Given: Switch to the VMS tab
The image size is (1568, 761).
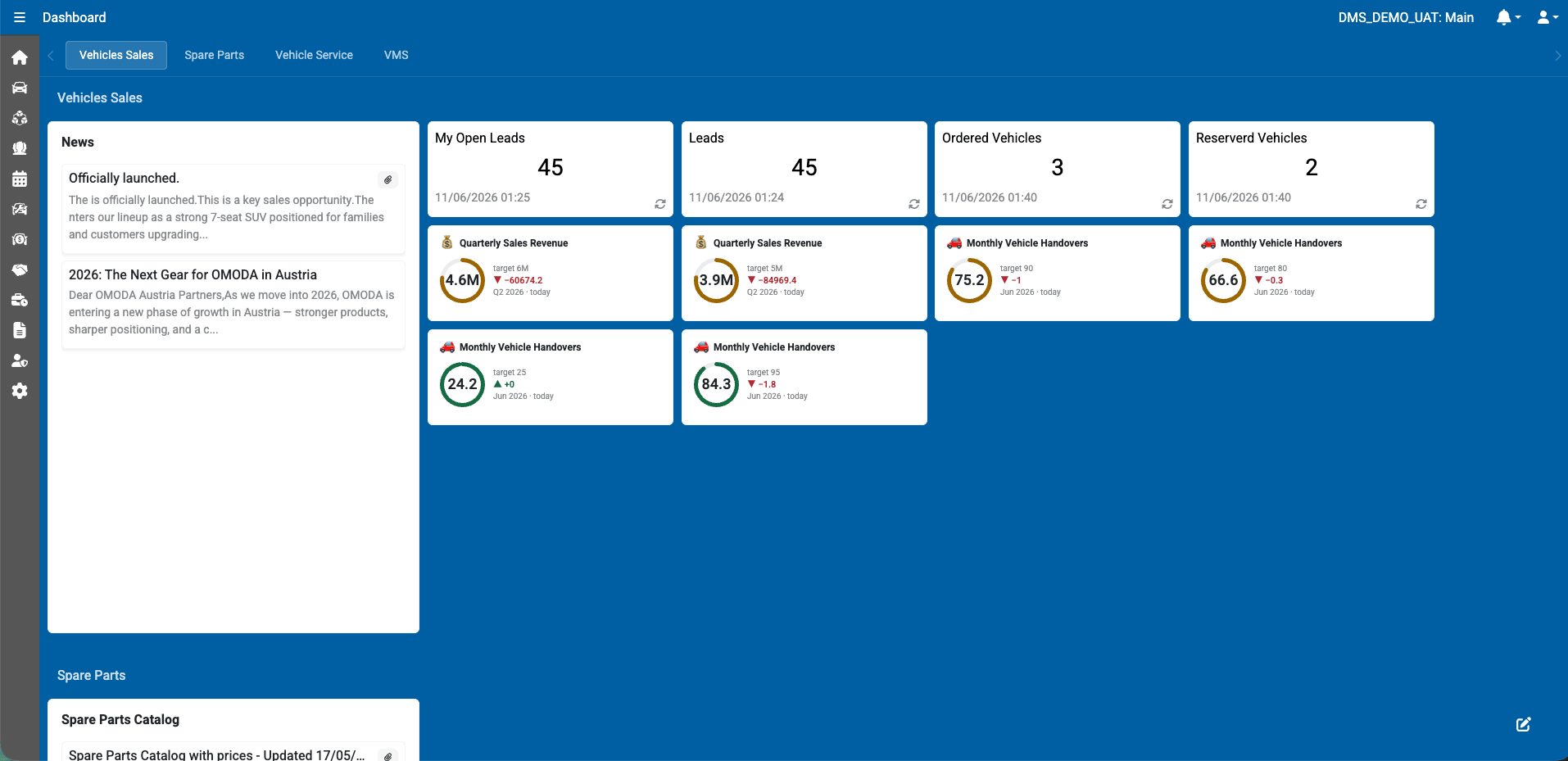Looking at the screenshot, I should (397, 55).
